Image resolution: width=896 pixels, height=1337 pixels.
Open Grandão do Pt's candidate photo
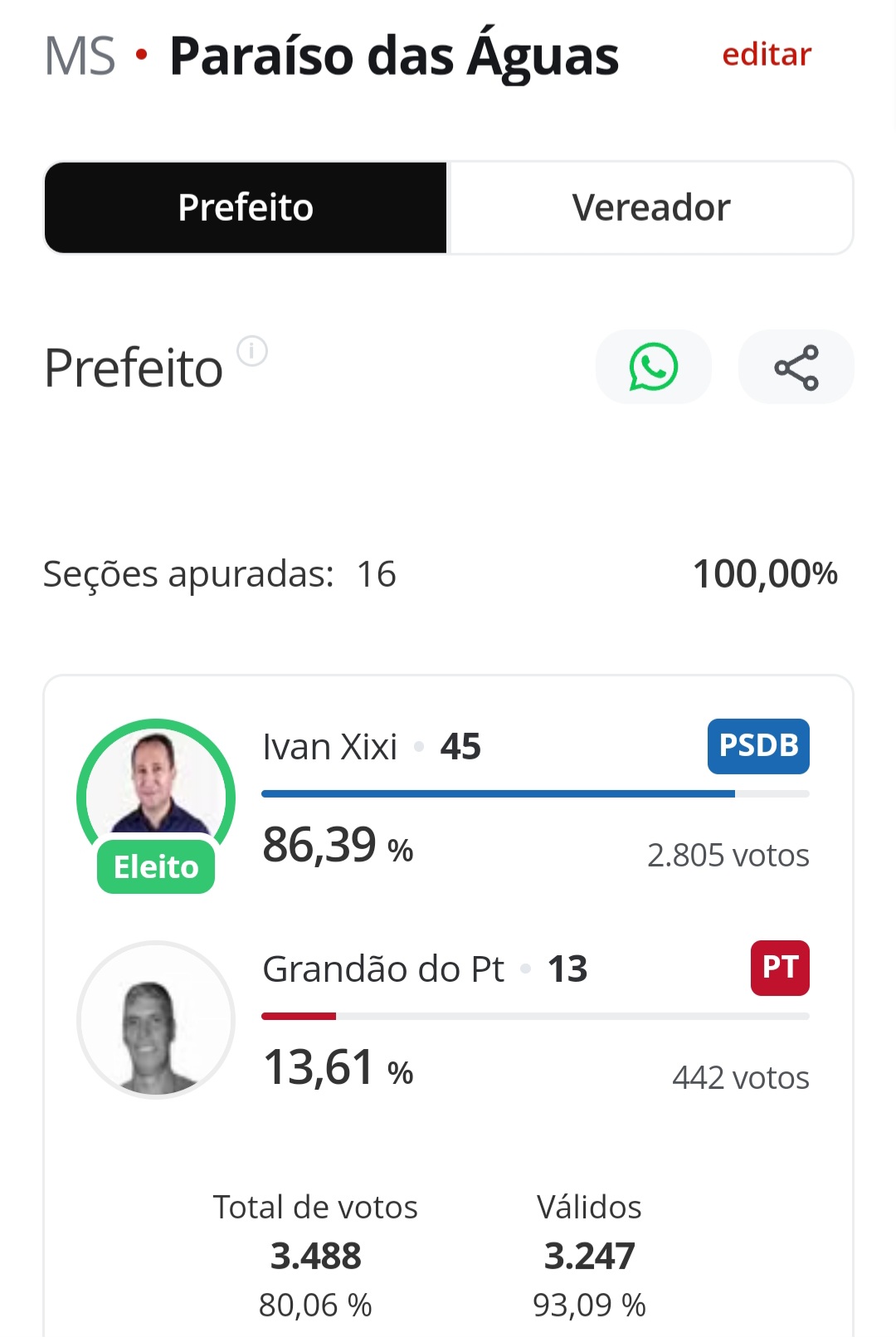click(156, 1020)
